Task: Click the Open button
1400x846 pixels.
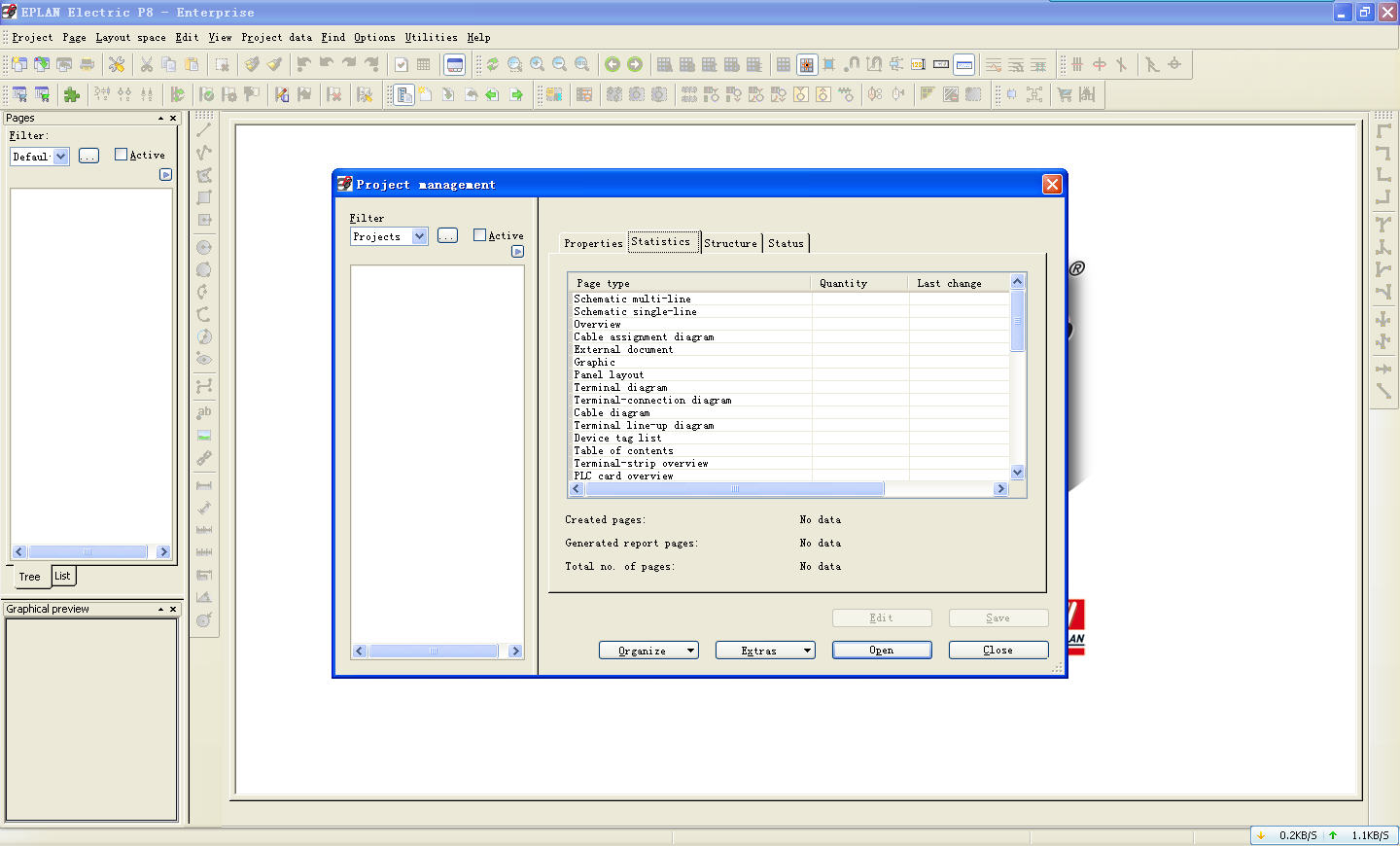Action: (x=882, y=651)
